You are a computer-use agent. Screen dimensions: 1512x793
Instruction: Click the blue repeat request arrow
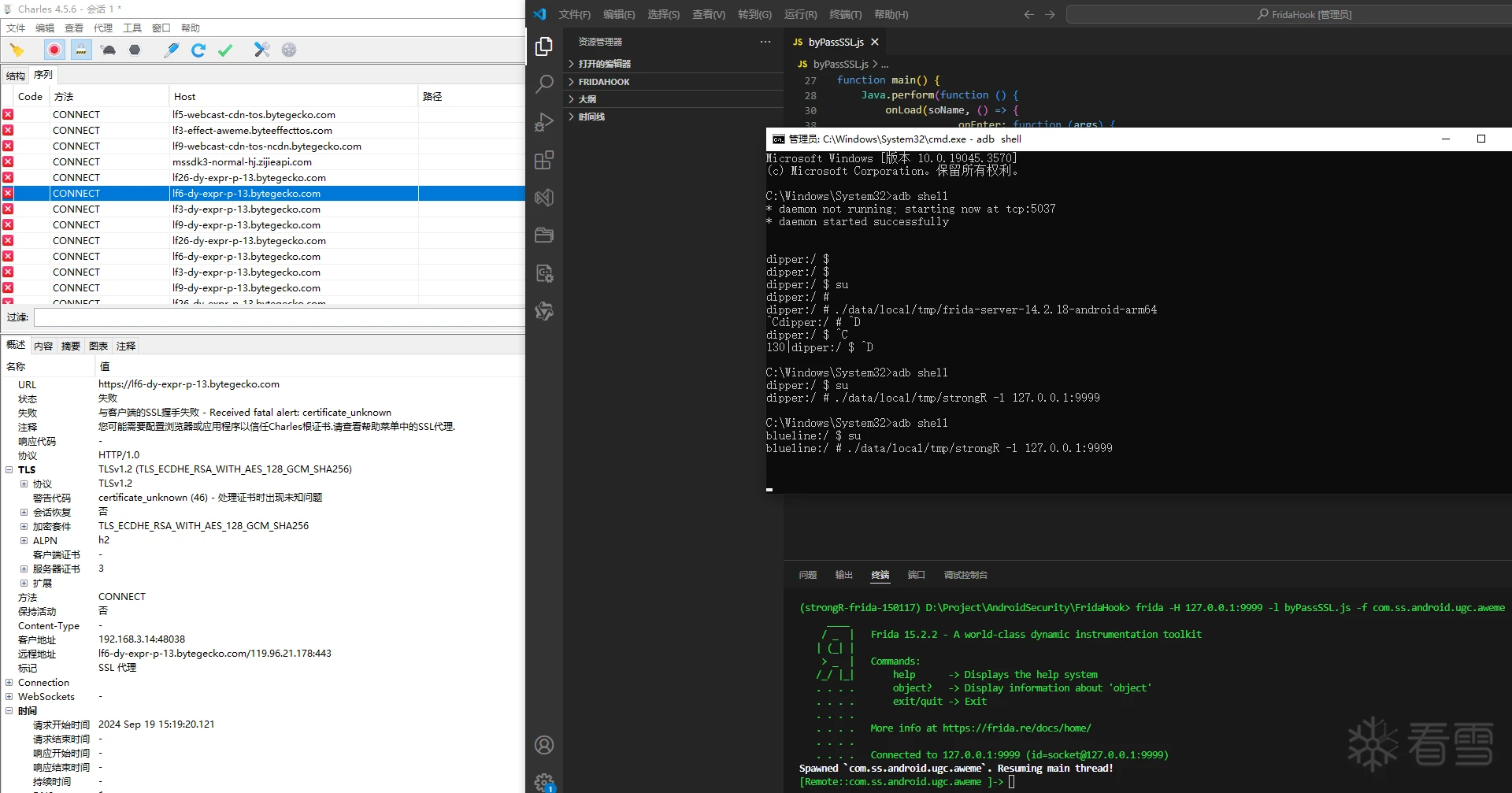tap(198, 50)
